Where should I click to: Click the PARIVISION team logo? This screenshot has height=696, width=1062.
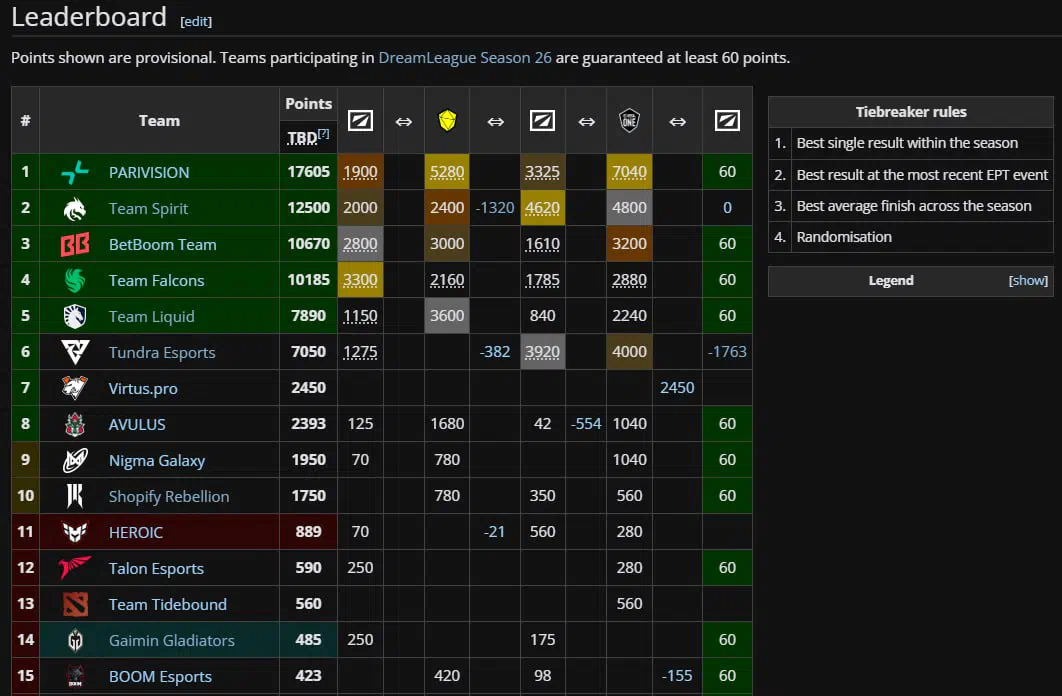[x=75, y=172]
